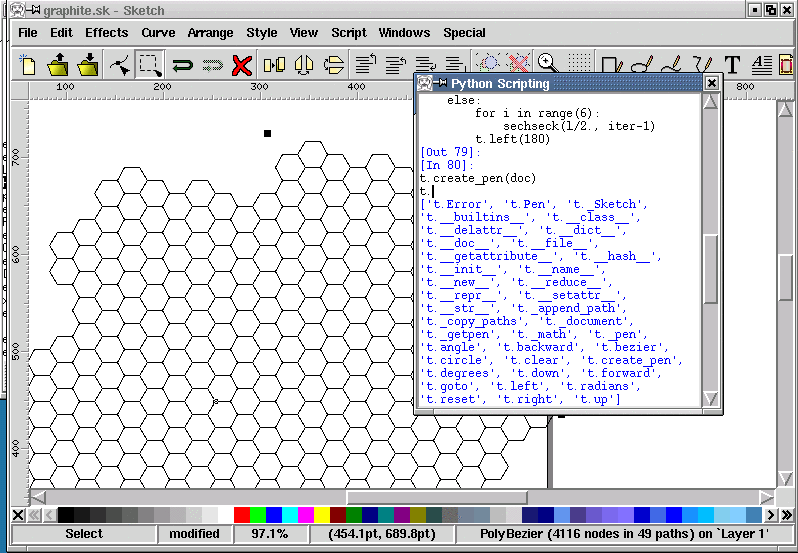The width and height of the screenshot is (798, 553).
Task: Click the 'Select' mode status field
Action: 84,534
